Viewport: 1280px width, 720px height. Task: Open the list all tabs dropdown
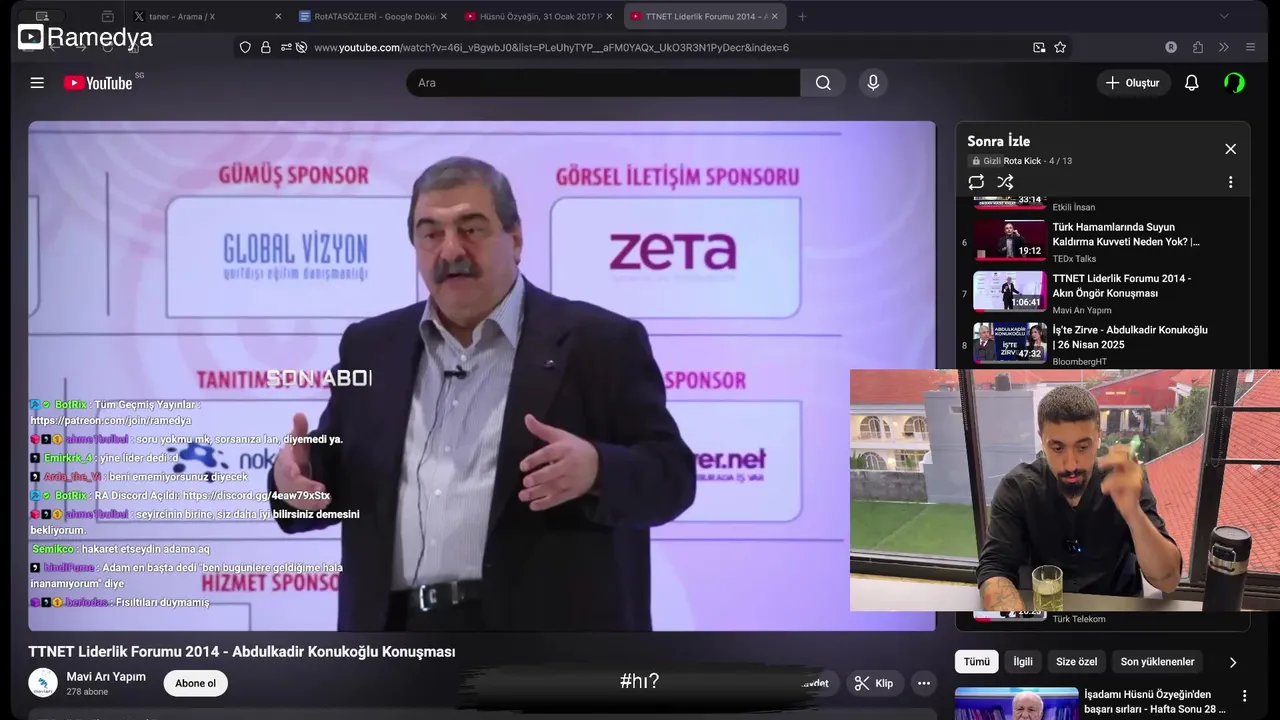[x=1224, y=16]
